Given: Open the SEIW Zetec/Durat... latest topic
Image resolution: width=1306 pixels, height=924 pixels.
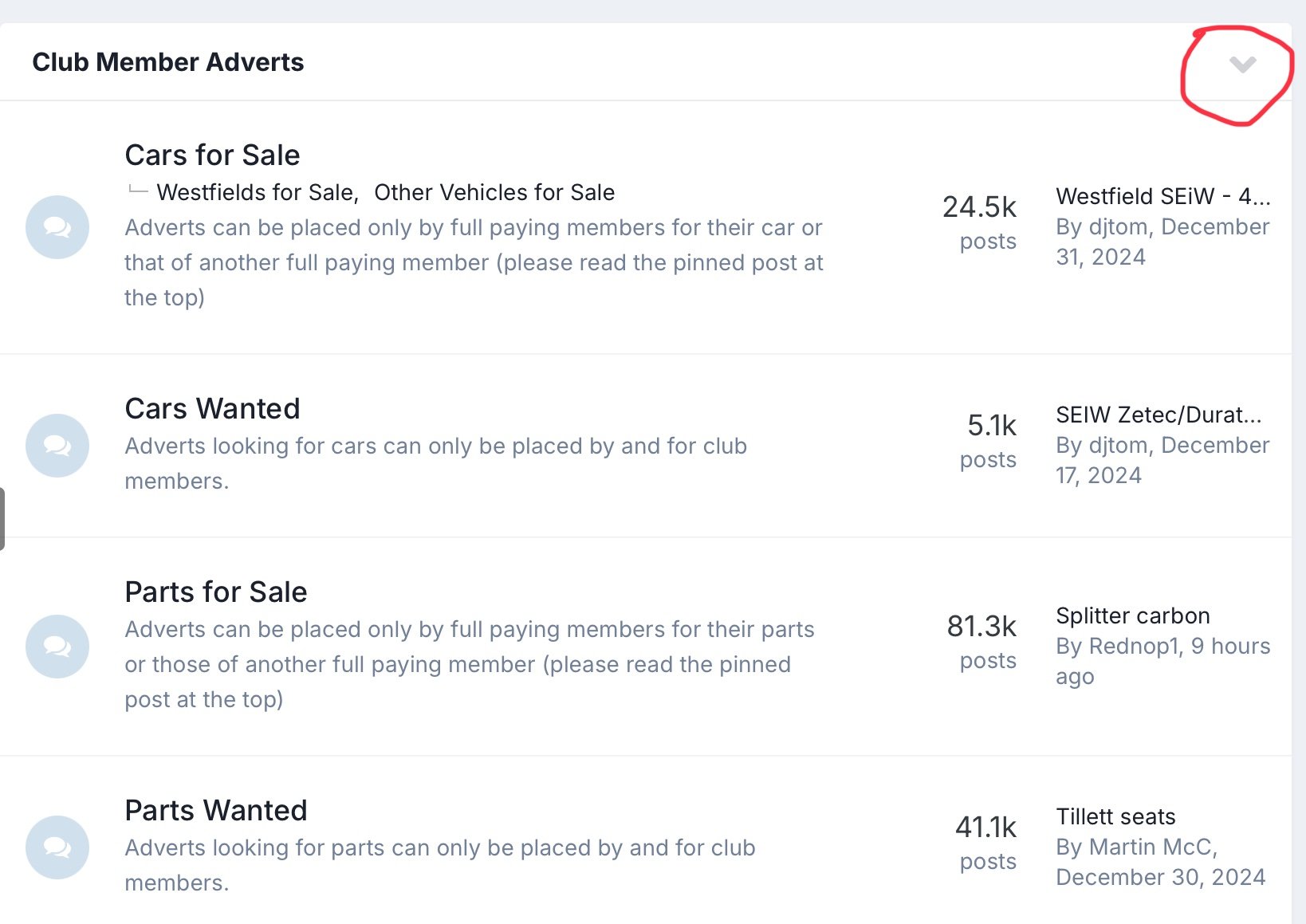Looking at the screenshot, I should [1158, 415].
